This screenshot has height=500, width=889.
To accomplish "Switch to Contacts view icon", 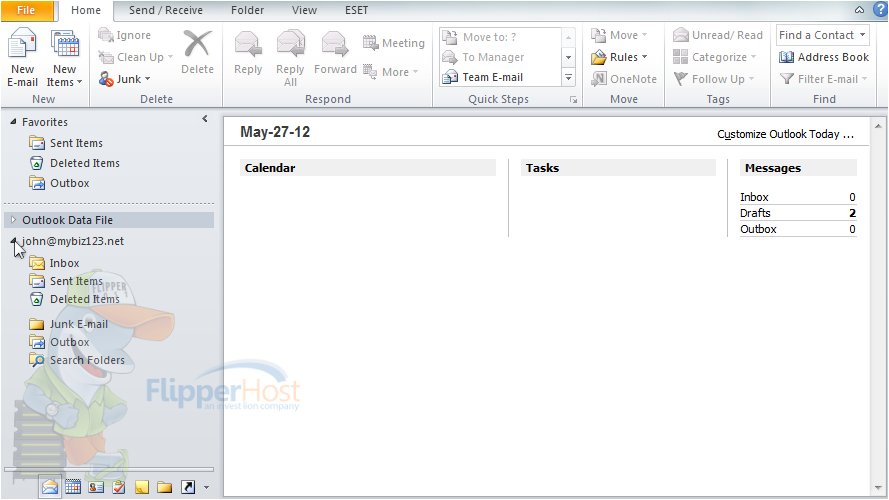I will (96, 487).
